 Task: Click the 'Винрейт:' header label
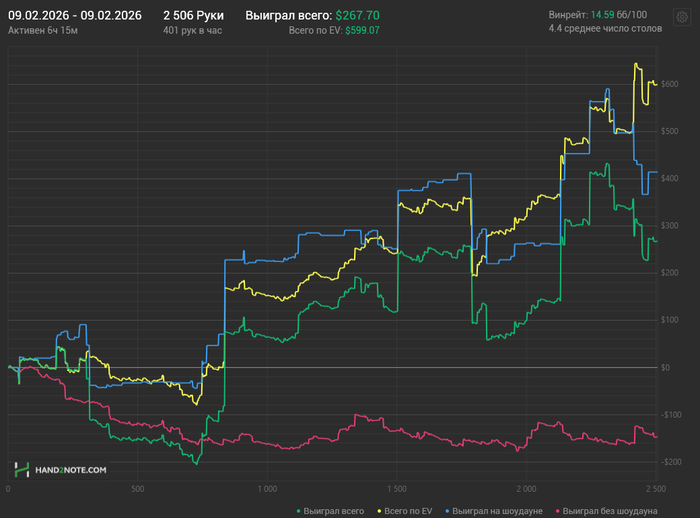coord(568,15)
